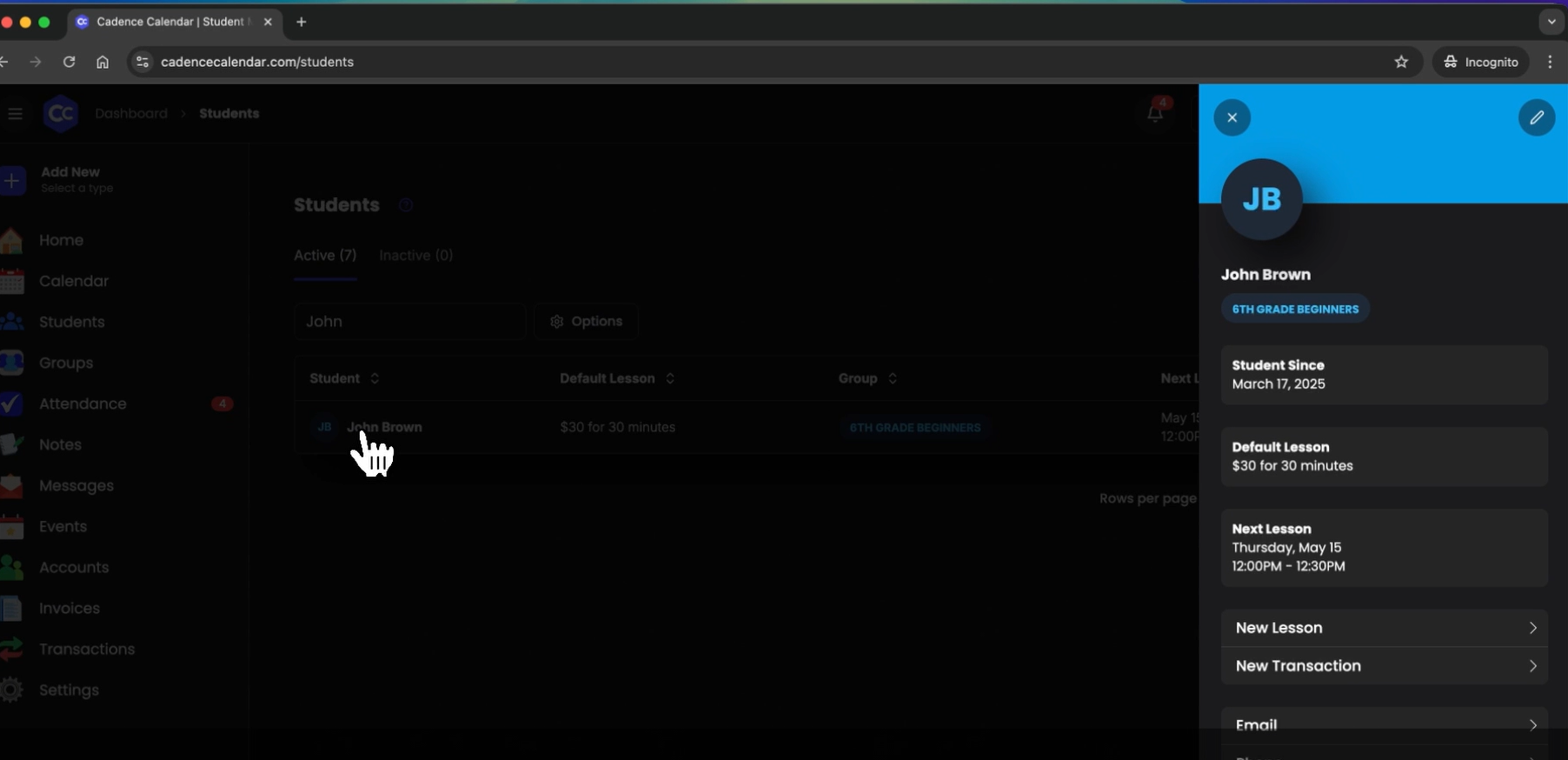Expand the New Transaction chevron arrow
1568x760 pixels.
pyautogui.click(x=1532, y=666)
